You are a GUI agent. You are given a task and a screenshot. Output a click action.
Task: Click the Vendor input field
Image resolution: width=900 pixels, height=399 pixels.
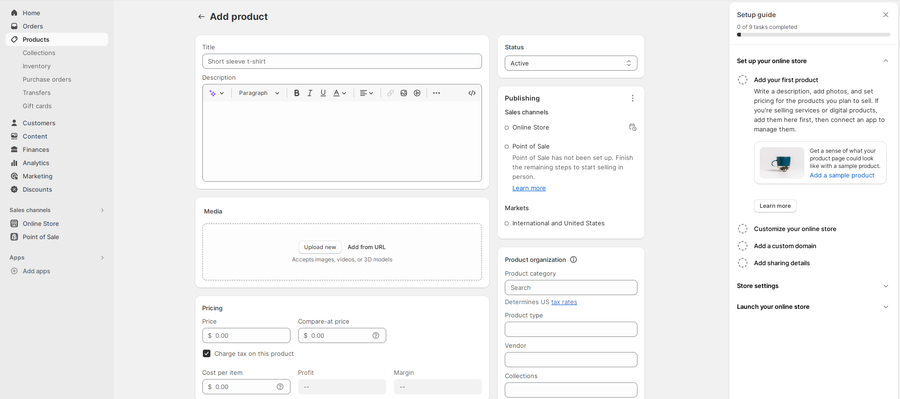pyautogui.click(x=571, y=359)
